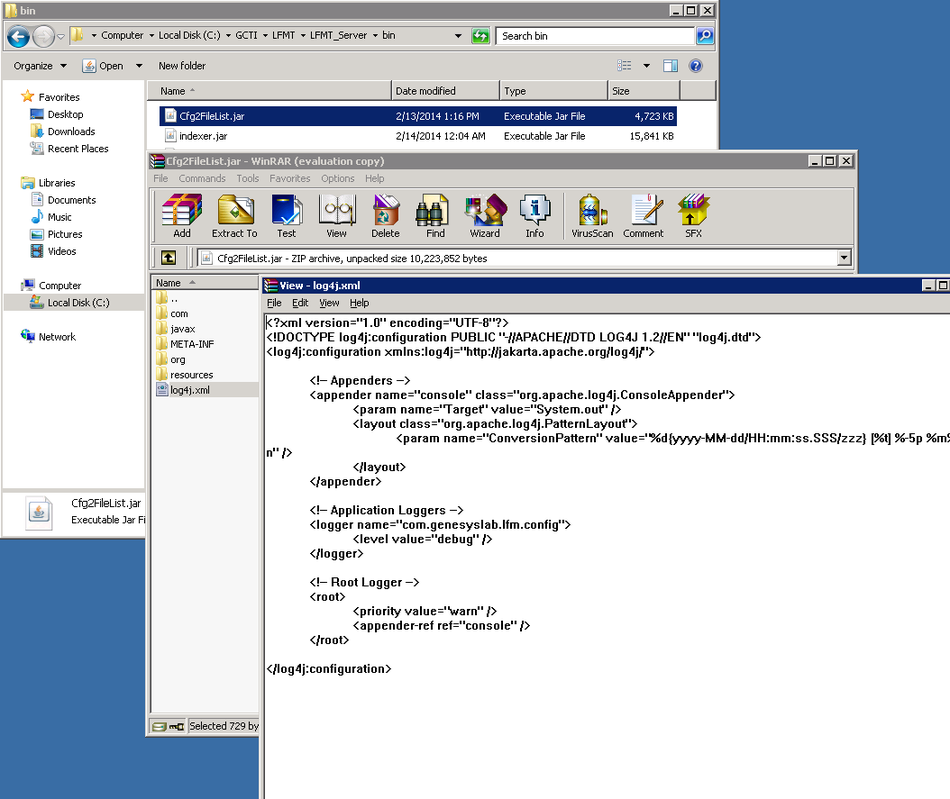Select the Cfg2FileList.jar file icon in Explorer
This screenshot has height=799, width=950.
170,116
